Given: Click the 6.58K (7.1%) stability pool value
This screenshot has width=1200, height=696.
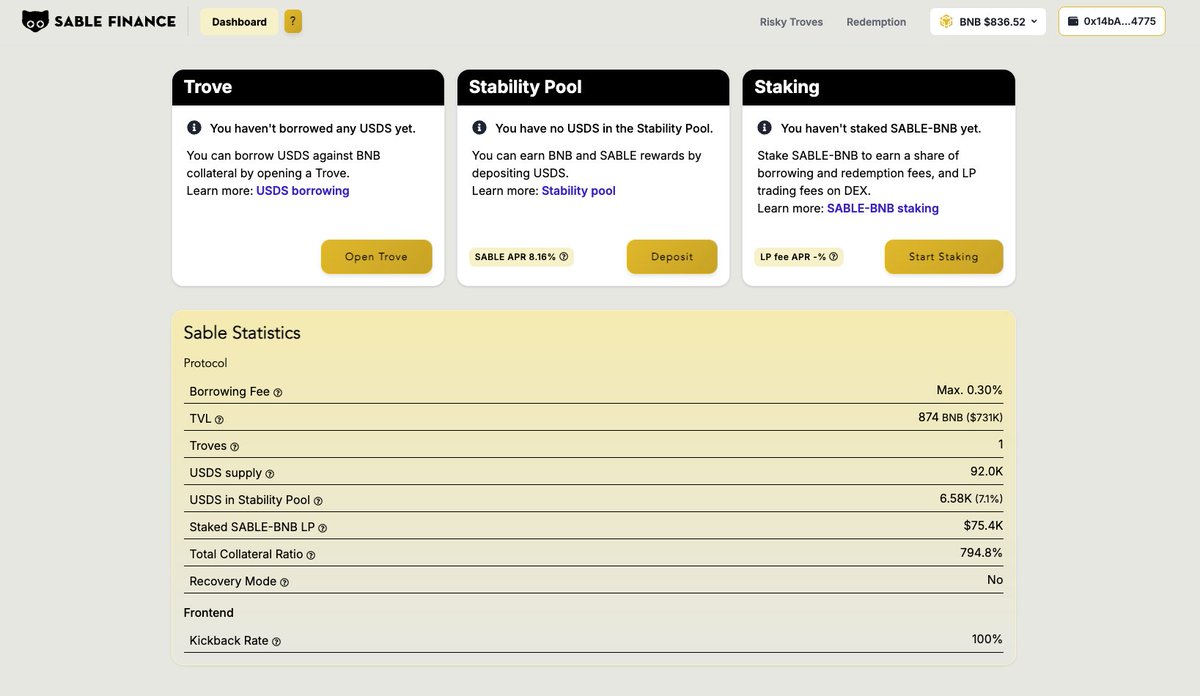Looking at the screenshot, I should click(x=972, y=498).
